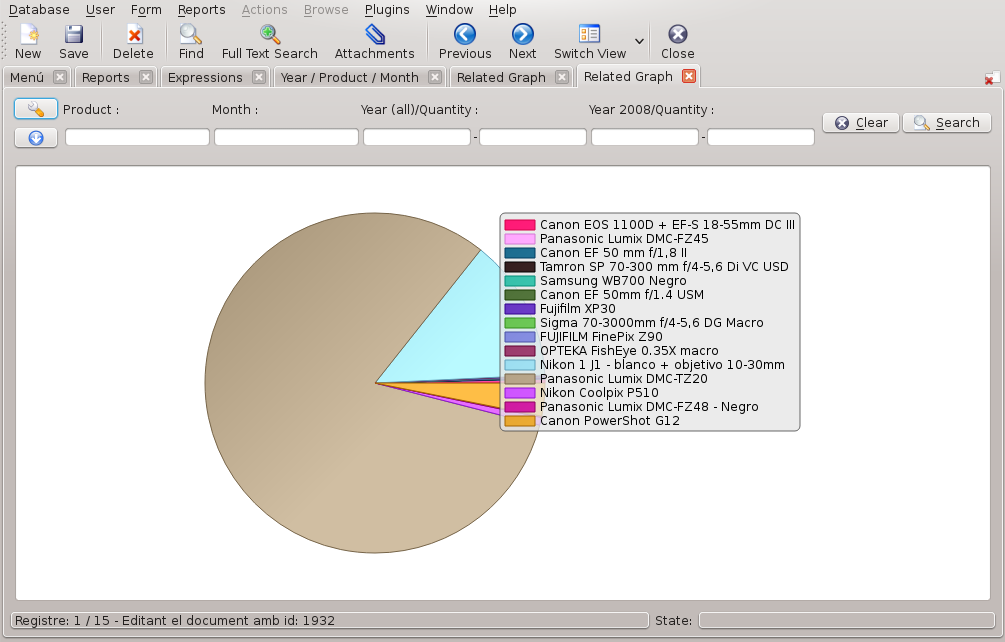
Task: Click 'FUJIFILM FinePix Z90' legend text
Action: 601,337
